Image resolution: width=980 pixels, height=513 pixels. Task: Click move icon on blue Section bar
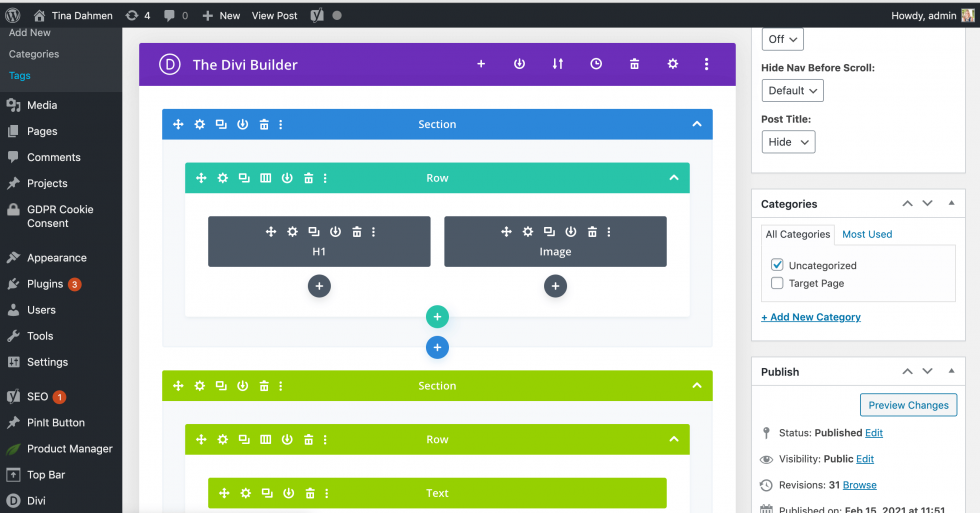178,124
